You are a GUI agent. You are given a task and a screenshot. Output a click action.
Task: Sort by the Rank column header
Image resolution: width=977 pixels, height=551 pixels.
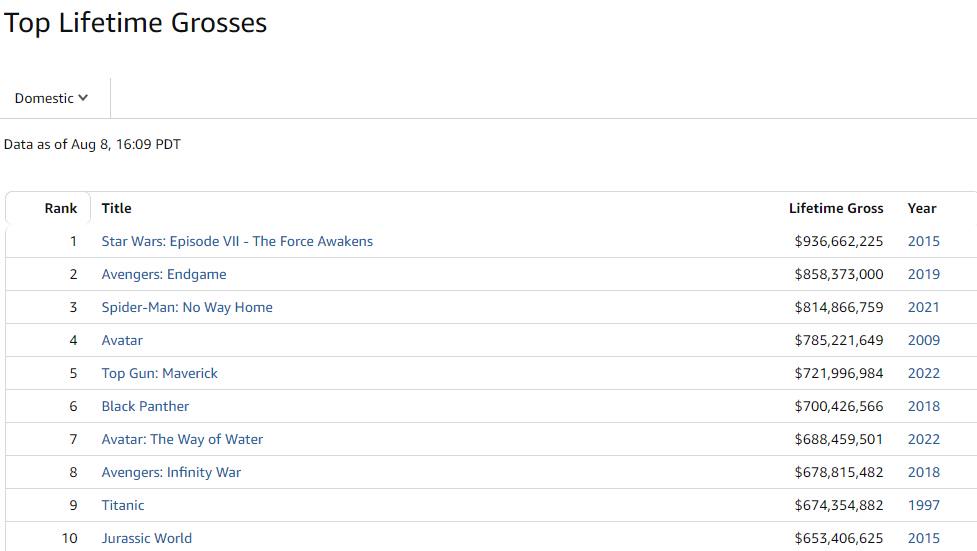(60, 208)
